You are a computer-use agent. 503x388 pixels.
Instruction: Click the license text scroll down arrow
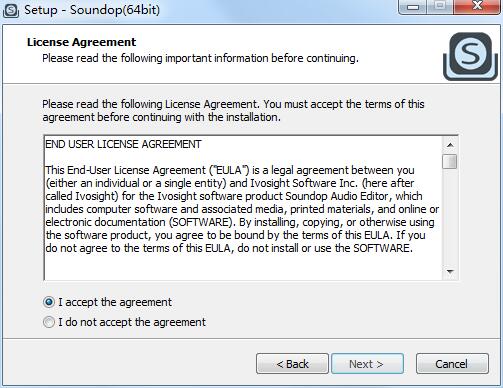click(450, 272)
